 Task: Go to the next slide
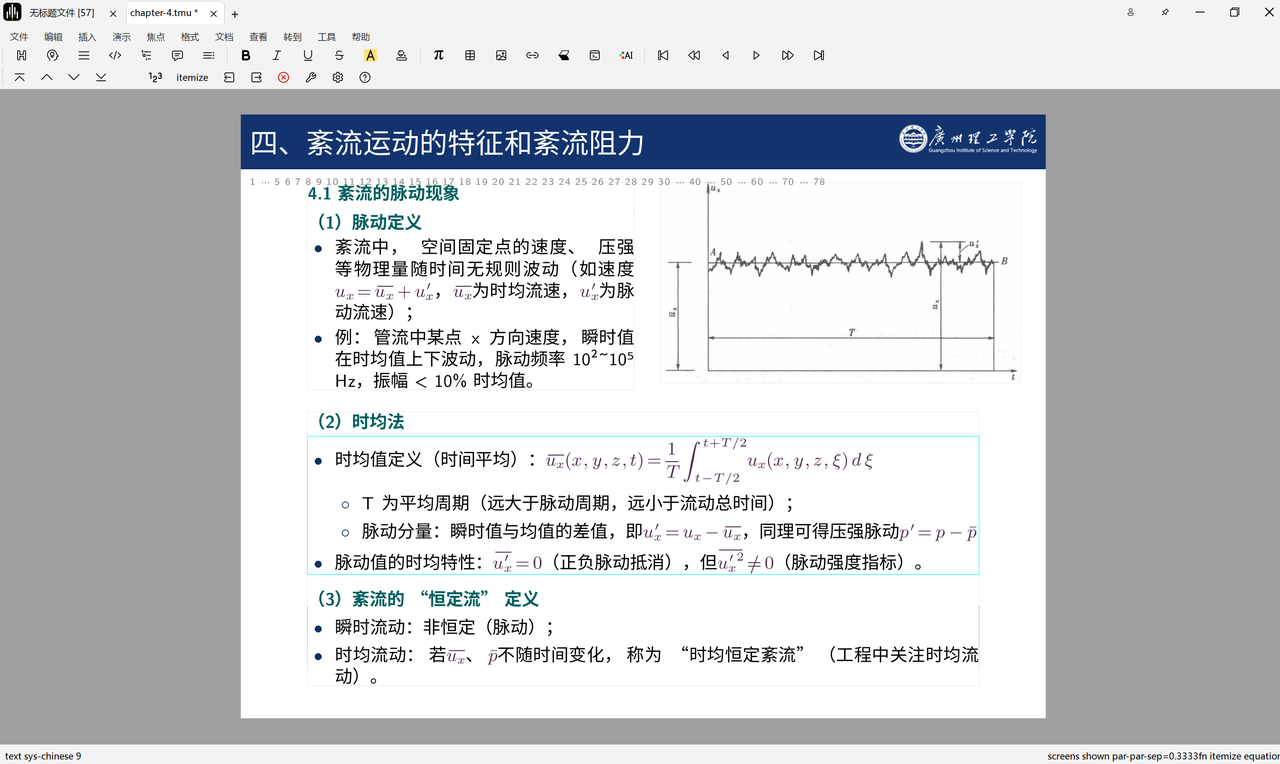click(x=756, y=56)
